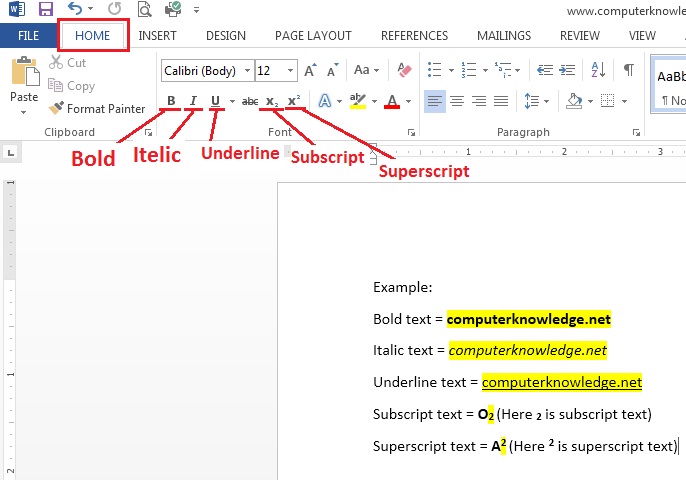Image resolution: width=686 pixels, height=480 pixels.
Task: Apply bullet list formatting
Action: tap(434, 70)
